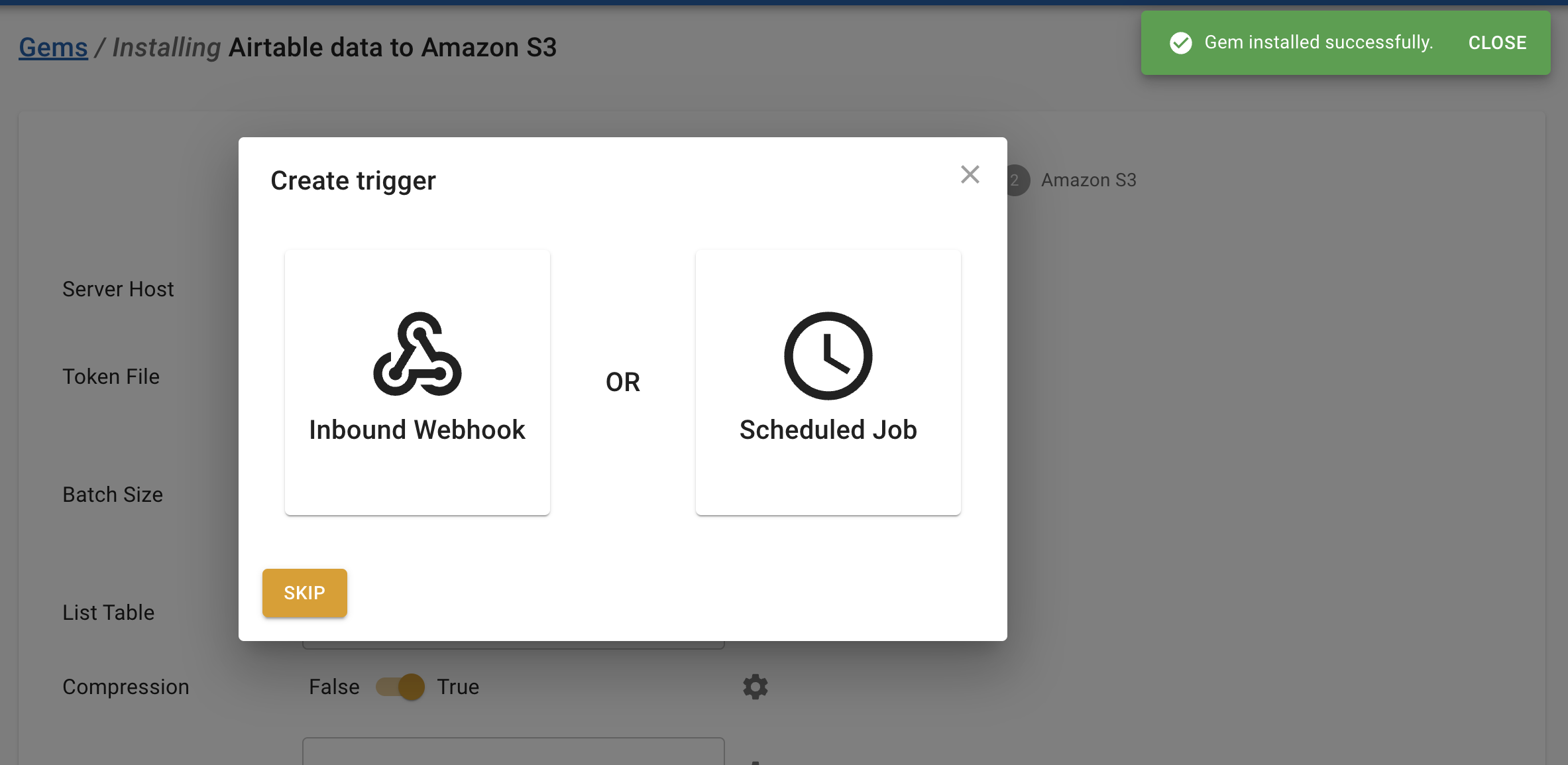Click the Scheduled Job clock icon
Screen dimensions: 1568x765
(828, 356)
